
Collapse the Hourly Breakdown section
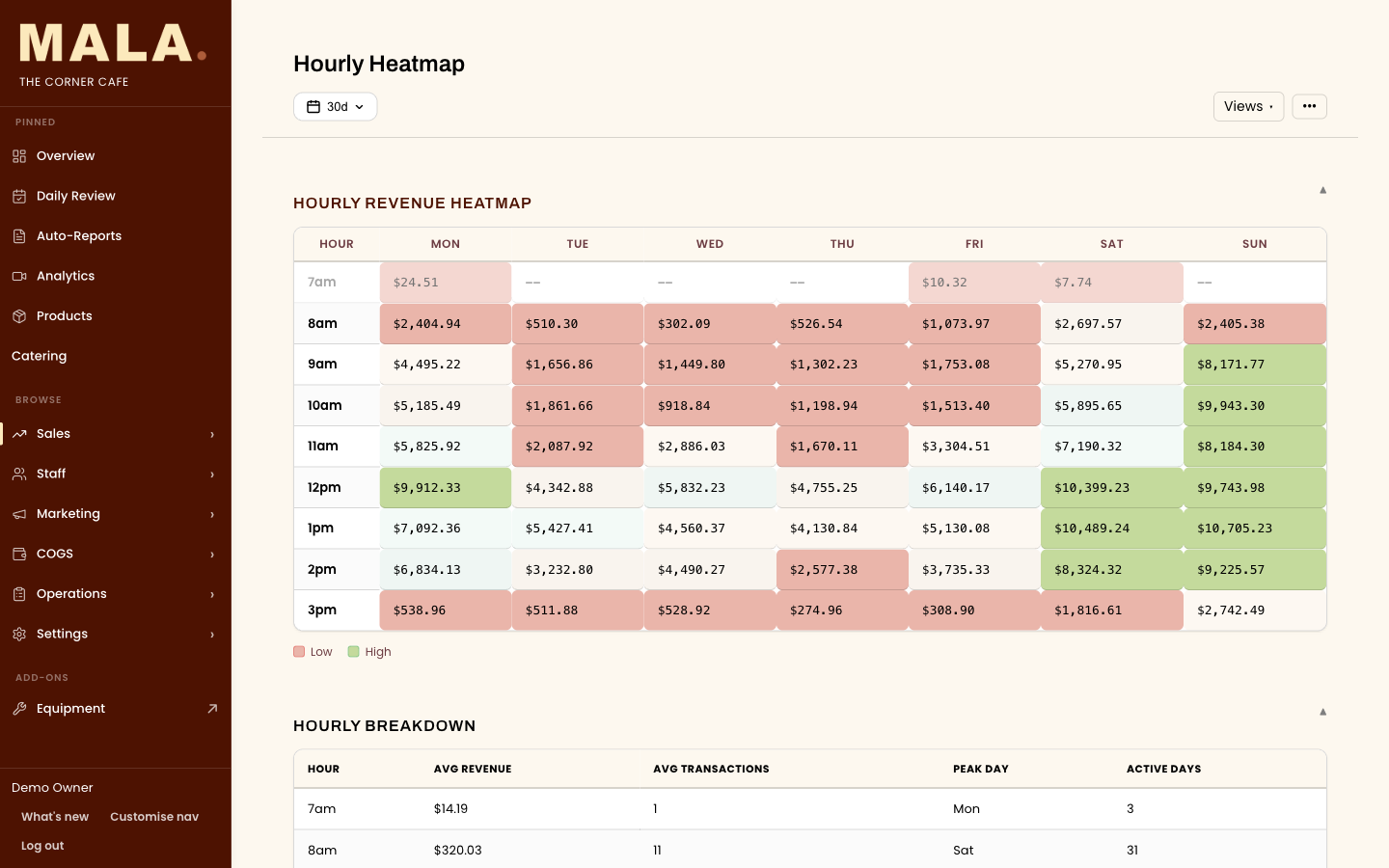[x=1322, y=712]
